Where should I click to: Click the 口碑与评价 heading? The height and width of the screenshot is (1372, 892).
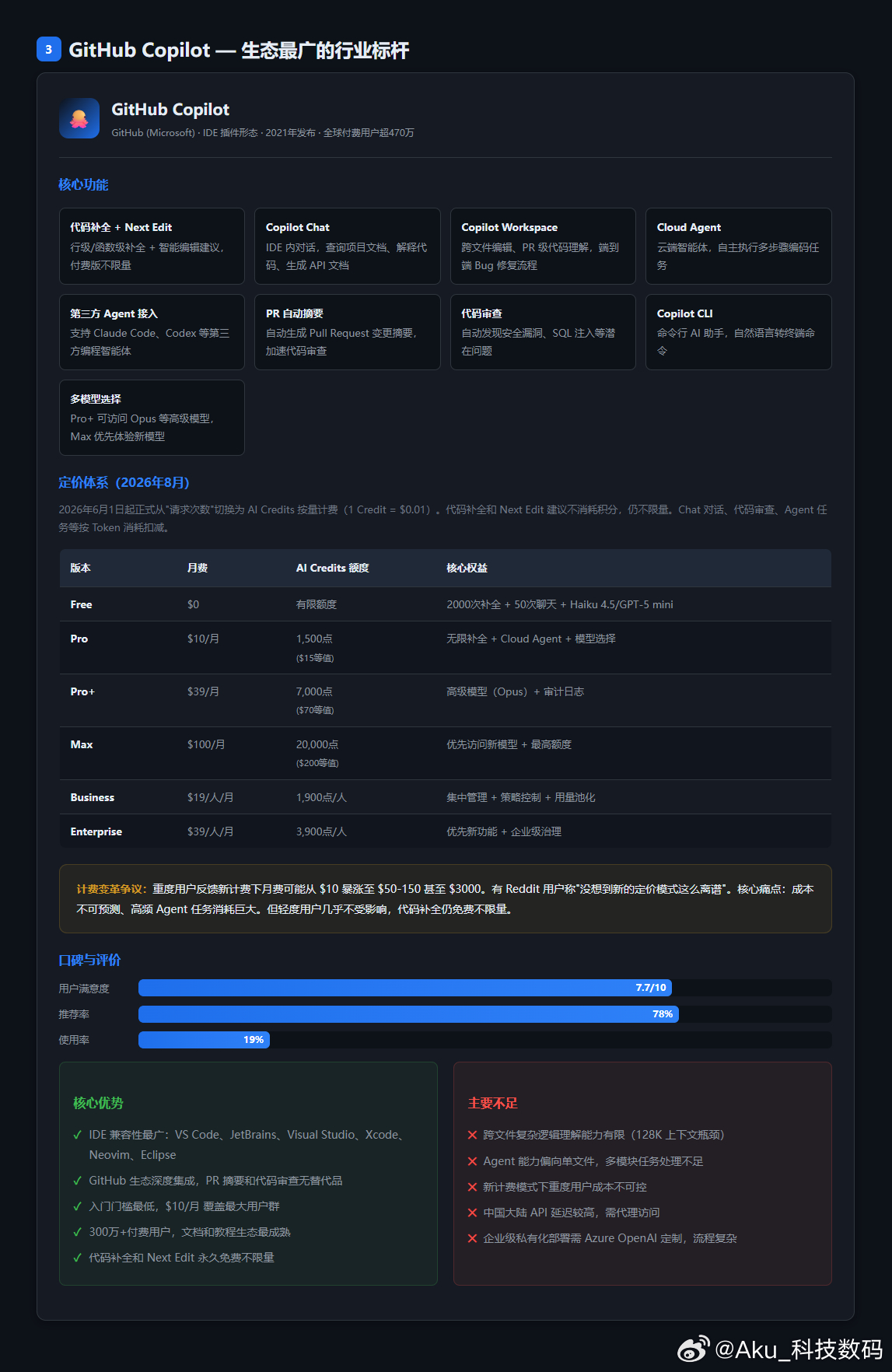tap(89, 960)
